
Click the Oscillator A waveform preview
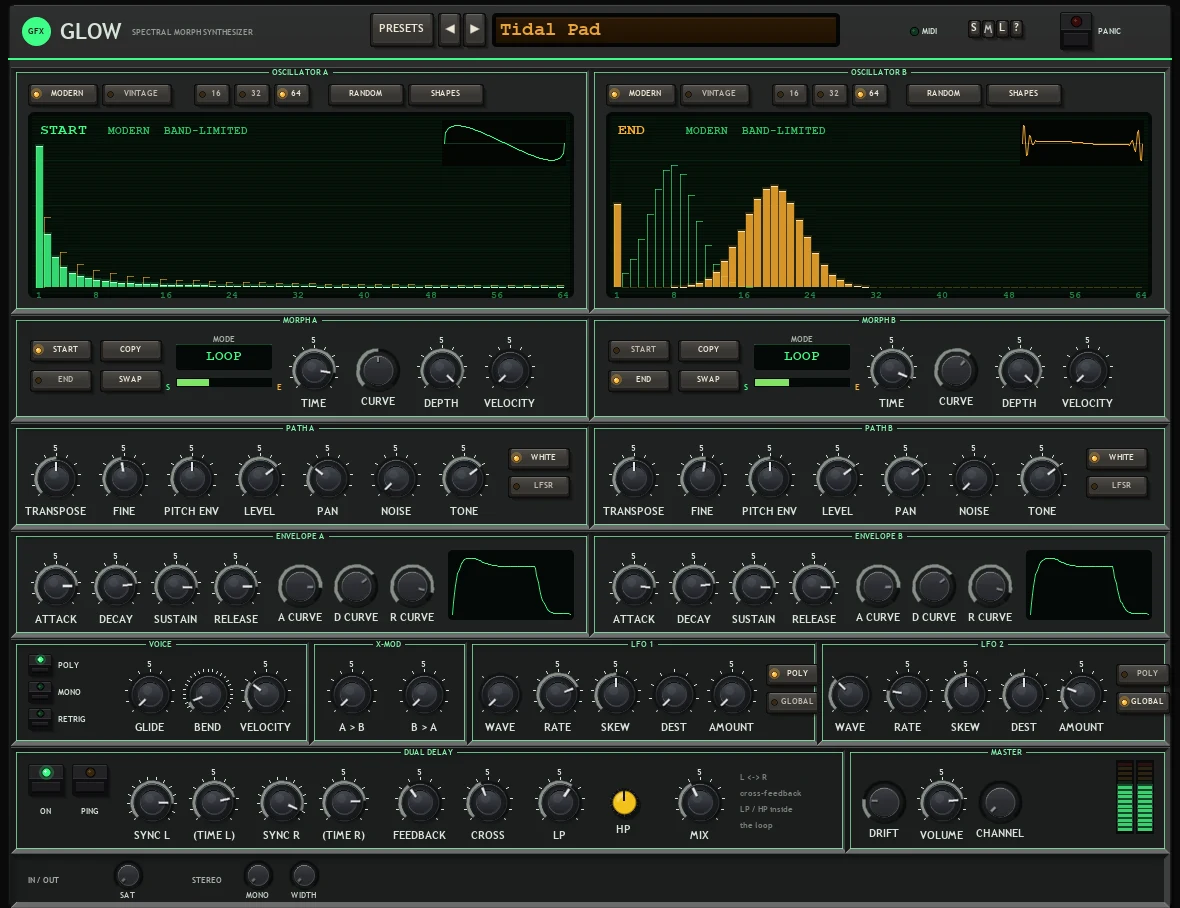(504, 143)
